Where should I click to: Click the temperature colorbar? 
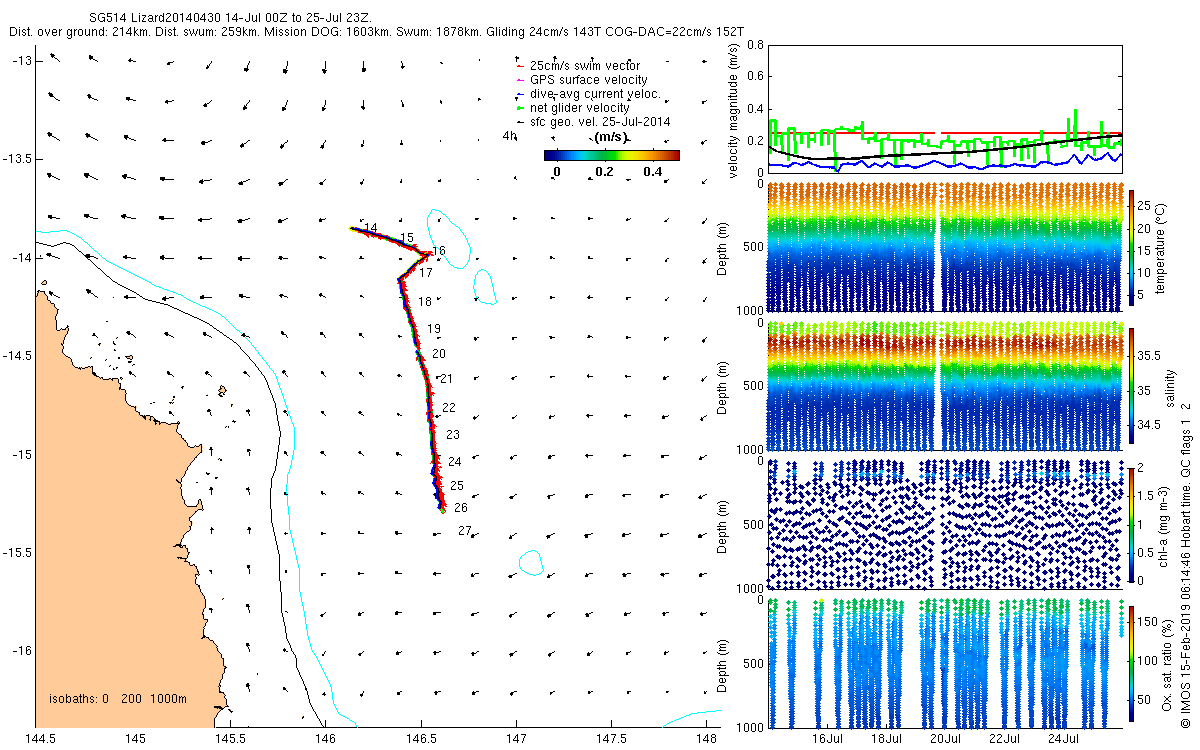pos(1132,247)
